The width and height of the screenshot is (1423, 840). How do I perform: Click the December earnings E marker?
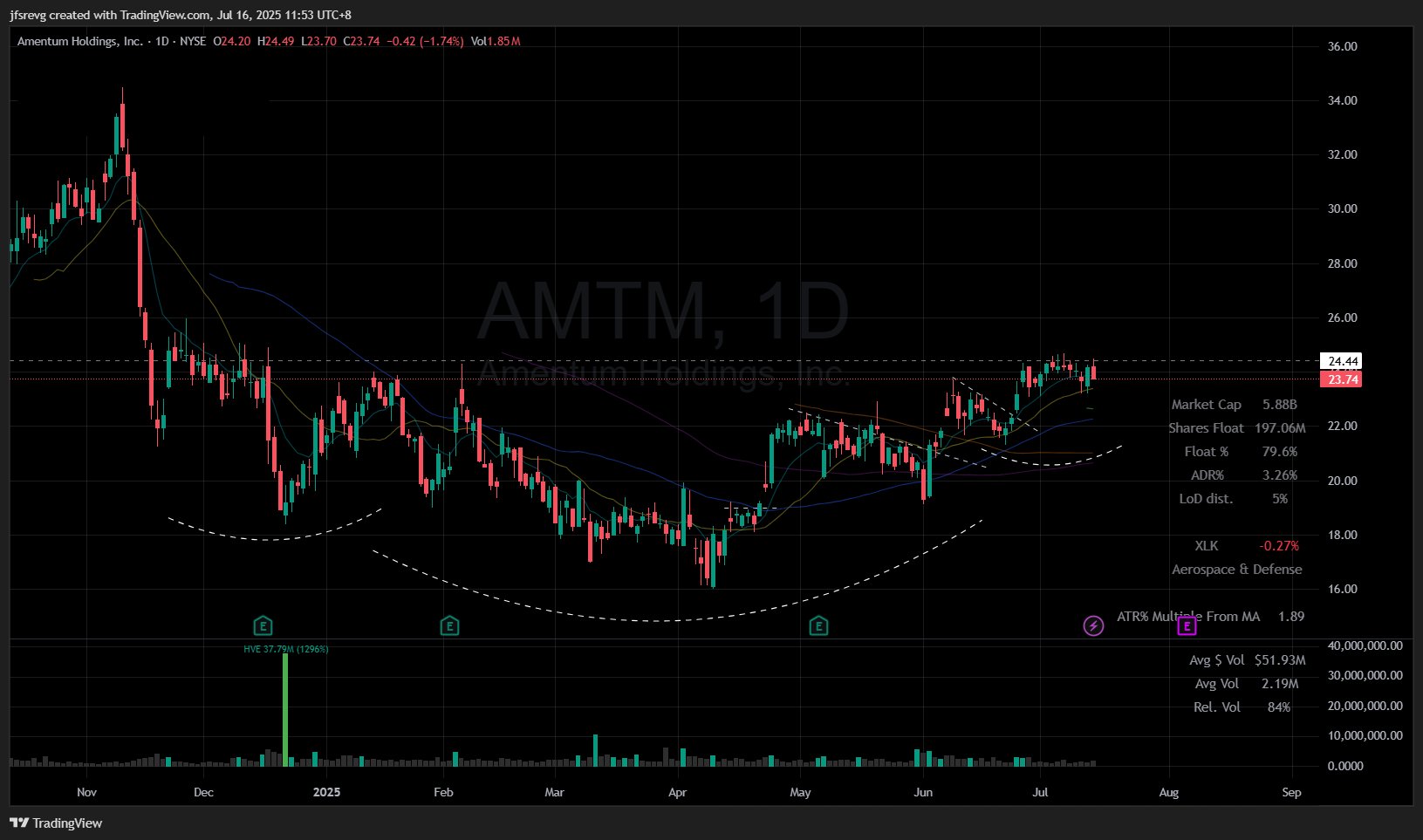point(263,625)
